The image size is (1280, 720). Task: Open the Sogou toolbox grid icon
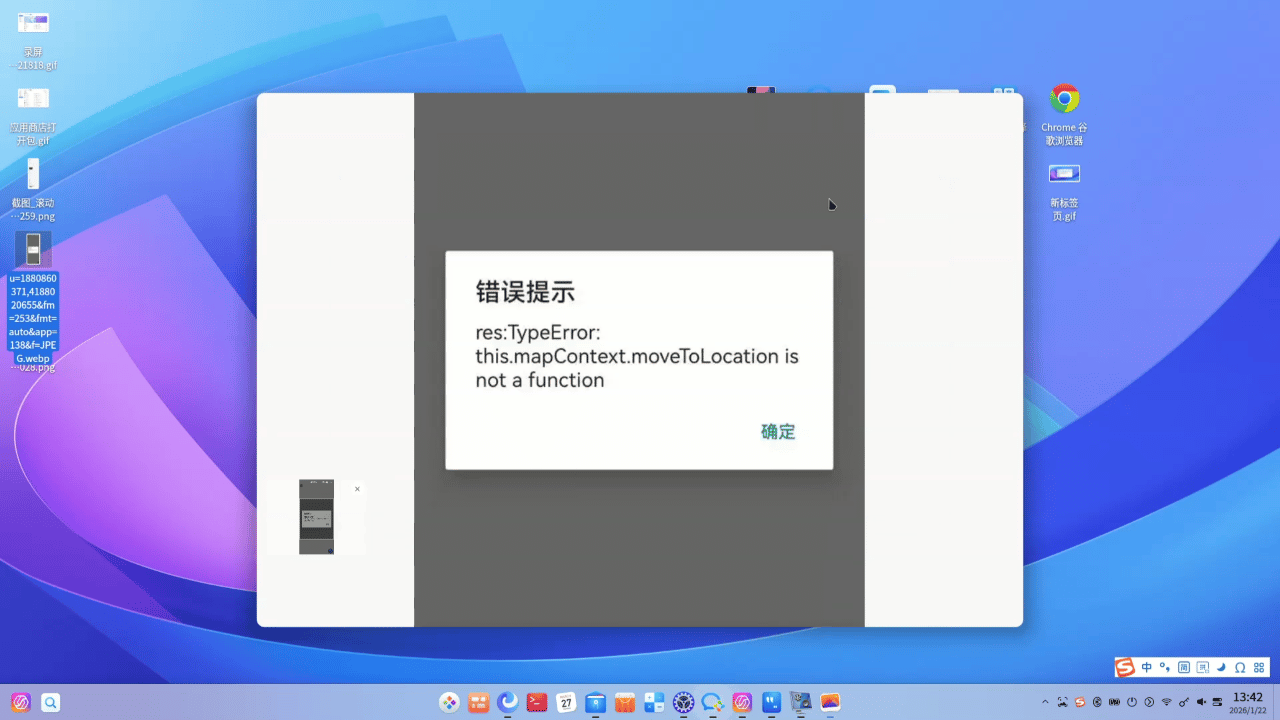coord(1259,667)
